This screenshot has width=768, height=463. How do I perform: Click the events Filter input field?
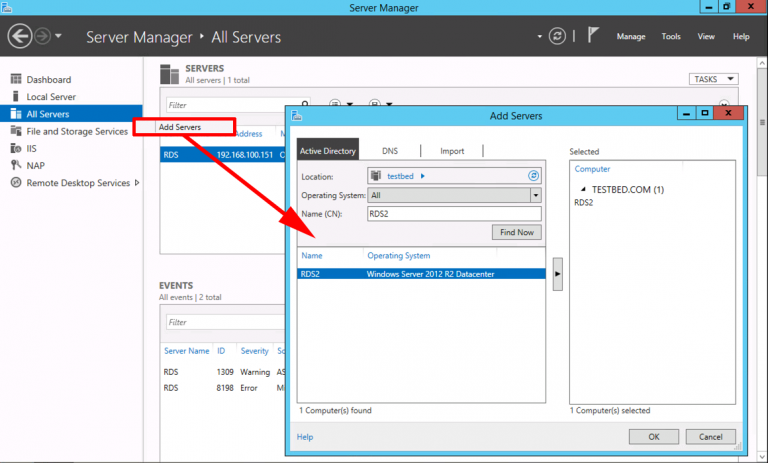225,322
